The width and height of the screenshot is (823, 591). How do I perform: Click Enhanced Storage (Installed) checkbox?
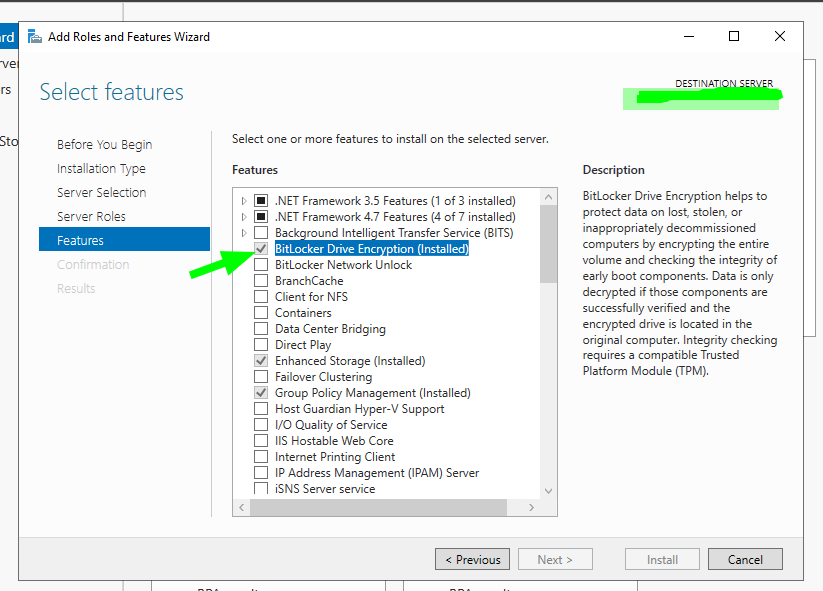click(x=261, y=361)
